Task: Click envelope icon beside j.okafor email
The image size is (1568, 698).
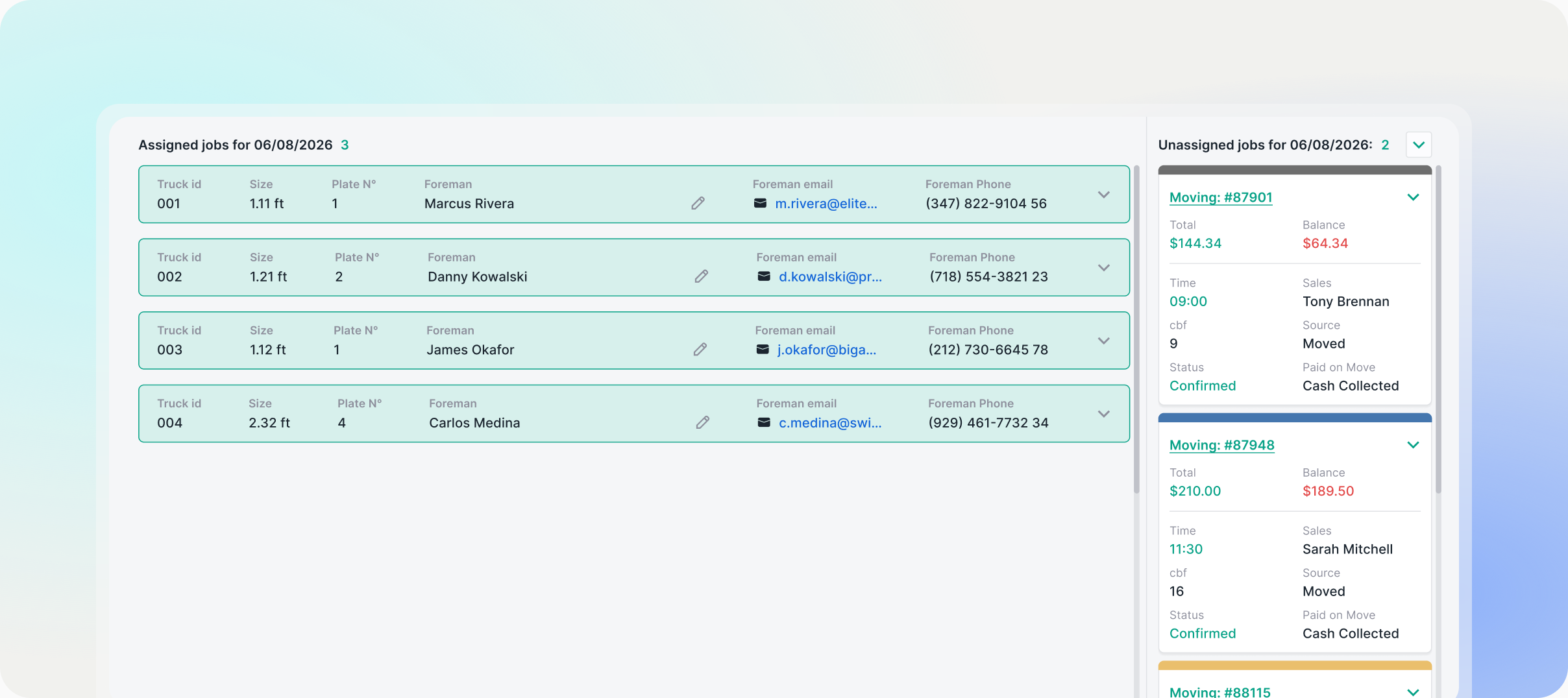Action: pyautogui.click(x=763, y=349)
